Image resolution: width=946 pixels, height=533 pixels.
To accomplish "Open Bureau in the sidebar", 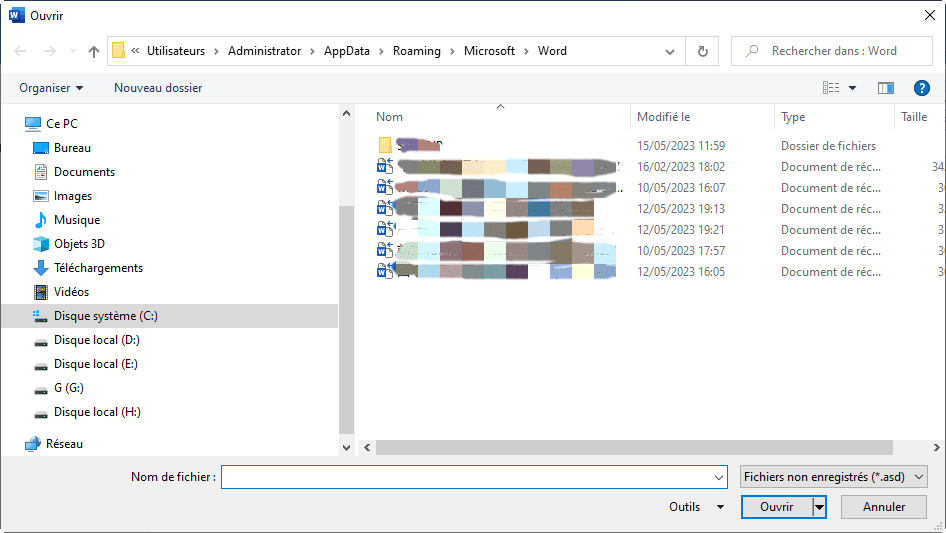I will [72, 148].
